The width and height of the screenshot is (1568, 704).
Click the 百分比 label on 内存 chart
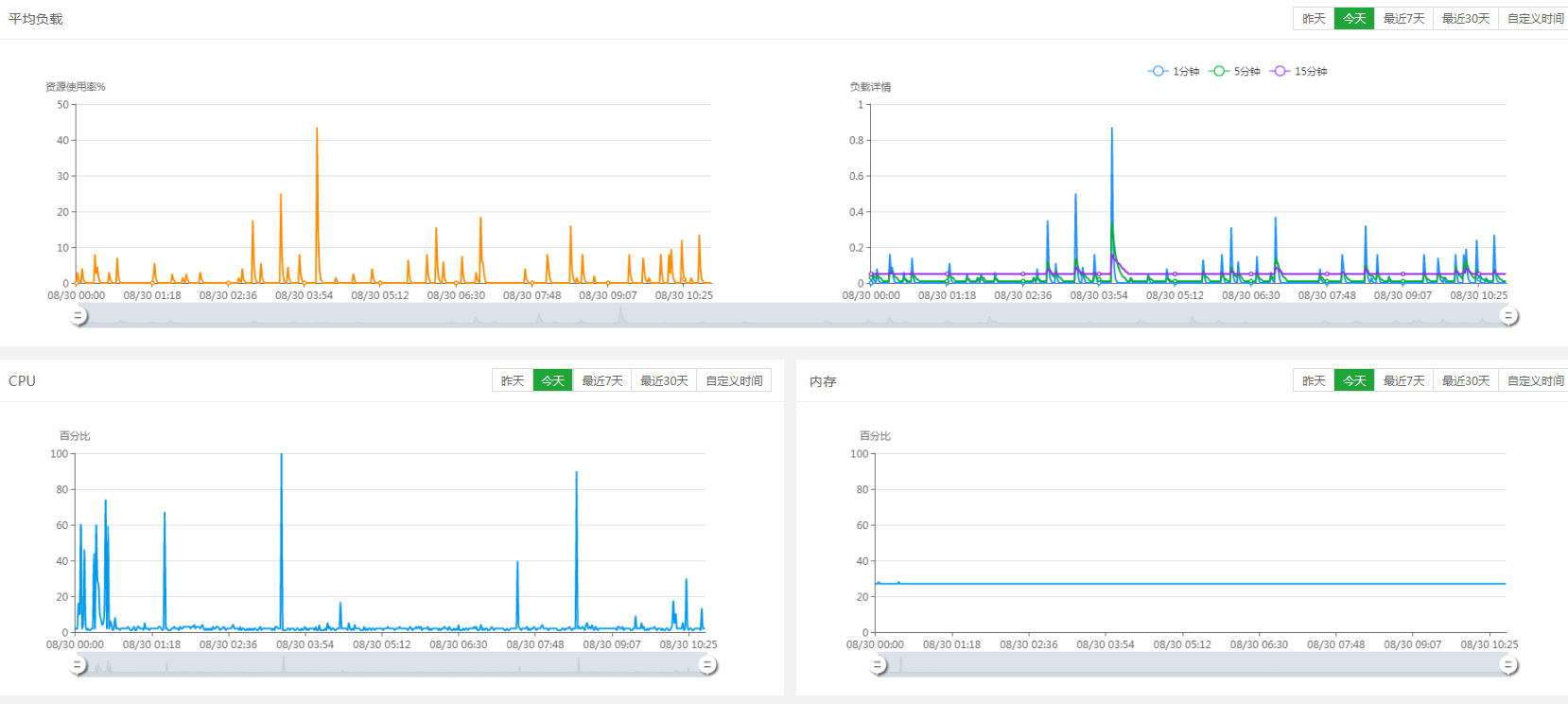click(x=875, y=435)
